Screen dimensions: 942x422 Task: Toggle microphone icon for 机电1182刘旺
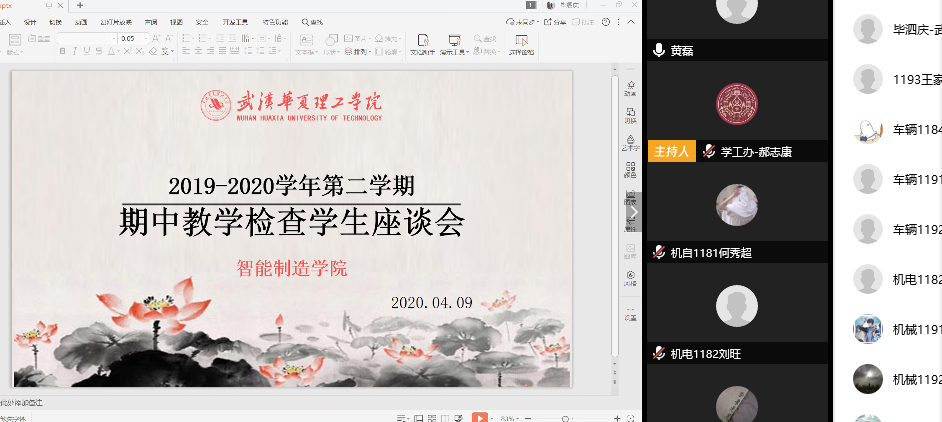click(x=659, y=354)
